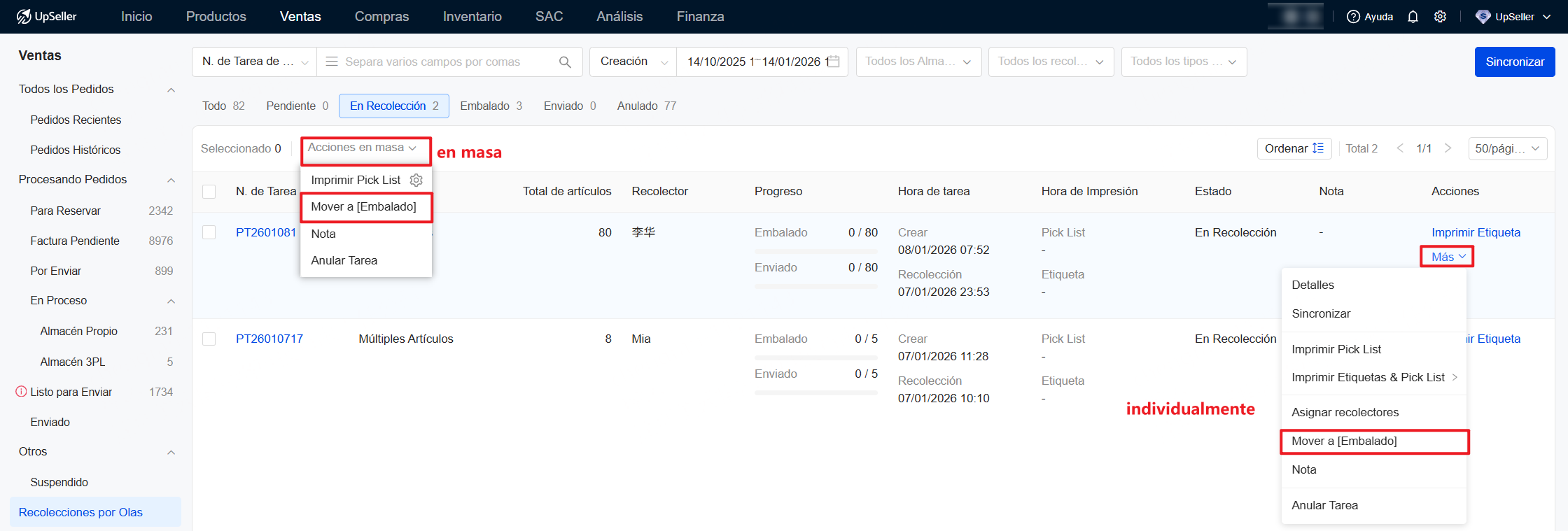
Task: Go to next page arrow
Action: (1448, 148)
